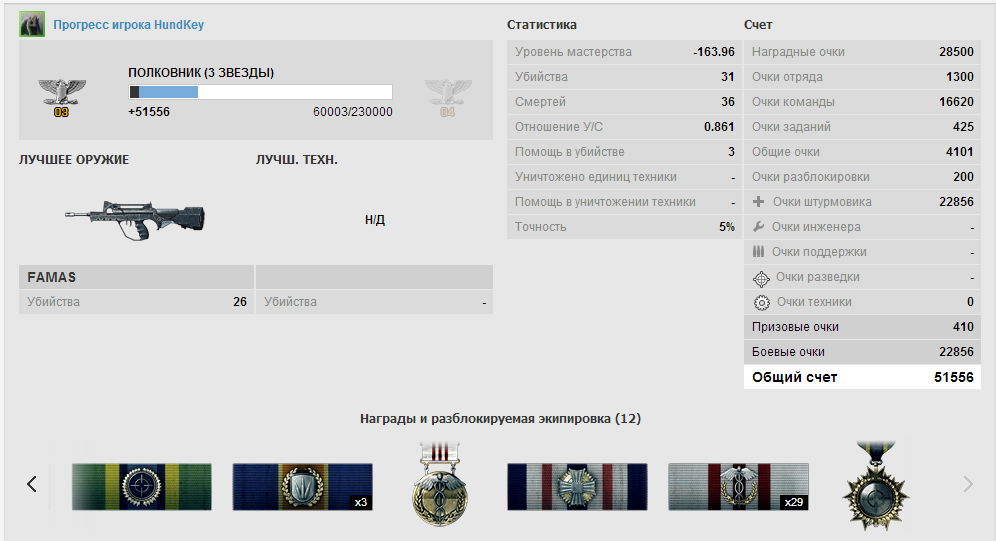The height and width of the screenshot is (541, 996).
Task: Select the iron cross ribbon award
Action: coord(577,486)
